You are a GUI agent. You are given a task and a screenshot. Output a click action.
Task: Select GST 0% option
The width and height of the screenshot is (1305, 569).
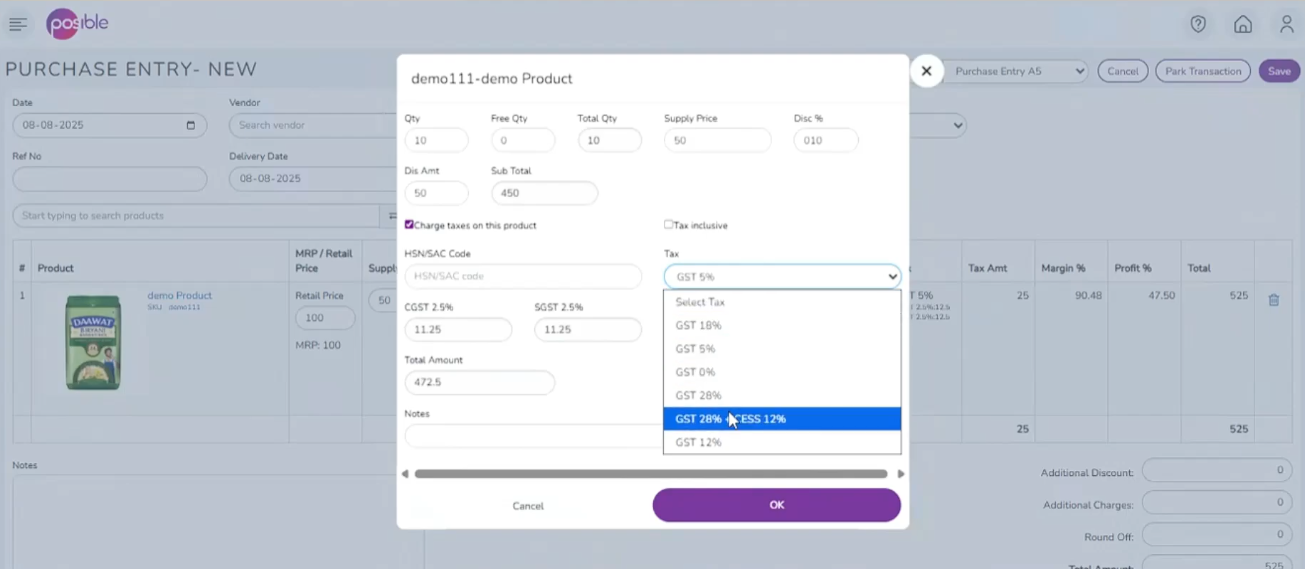tap(782, 372)
